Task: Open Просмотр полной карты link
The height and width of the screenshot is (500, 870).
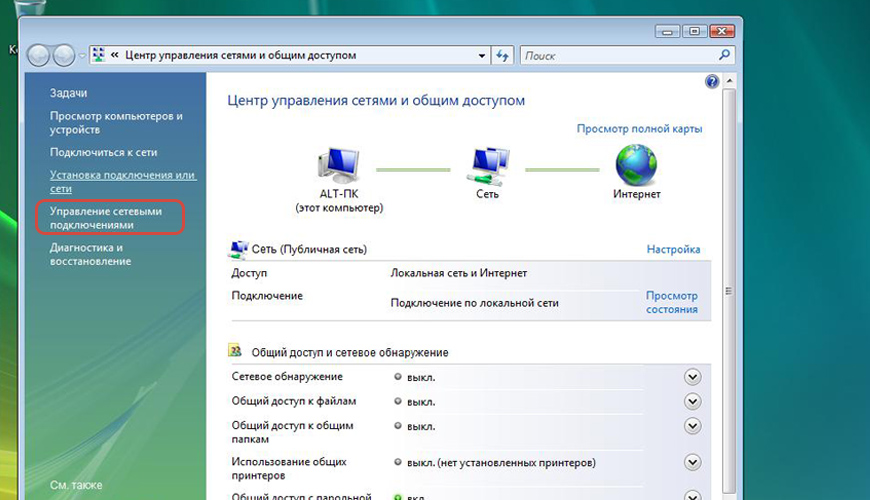Action: (x=639, y=129)
